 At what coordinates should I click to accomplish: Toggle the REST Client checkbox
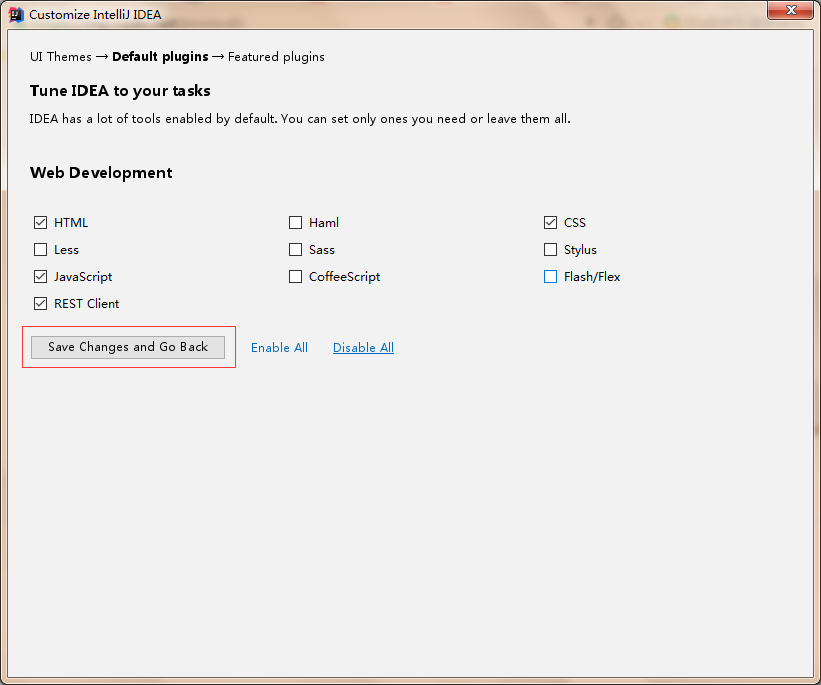pos(40,304)
